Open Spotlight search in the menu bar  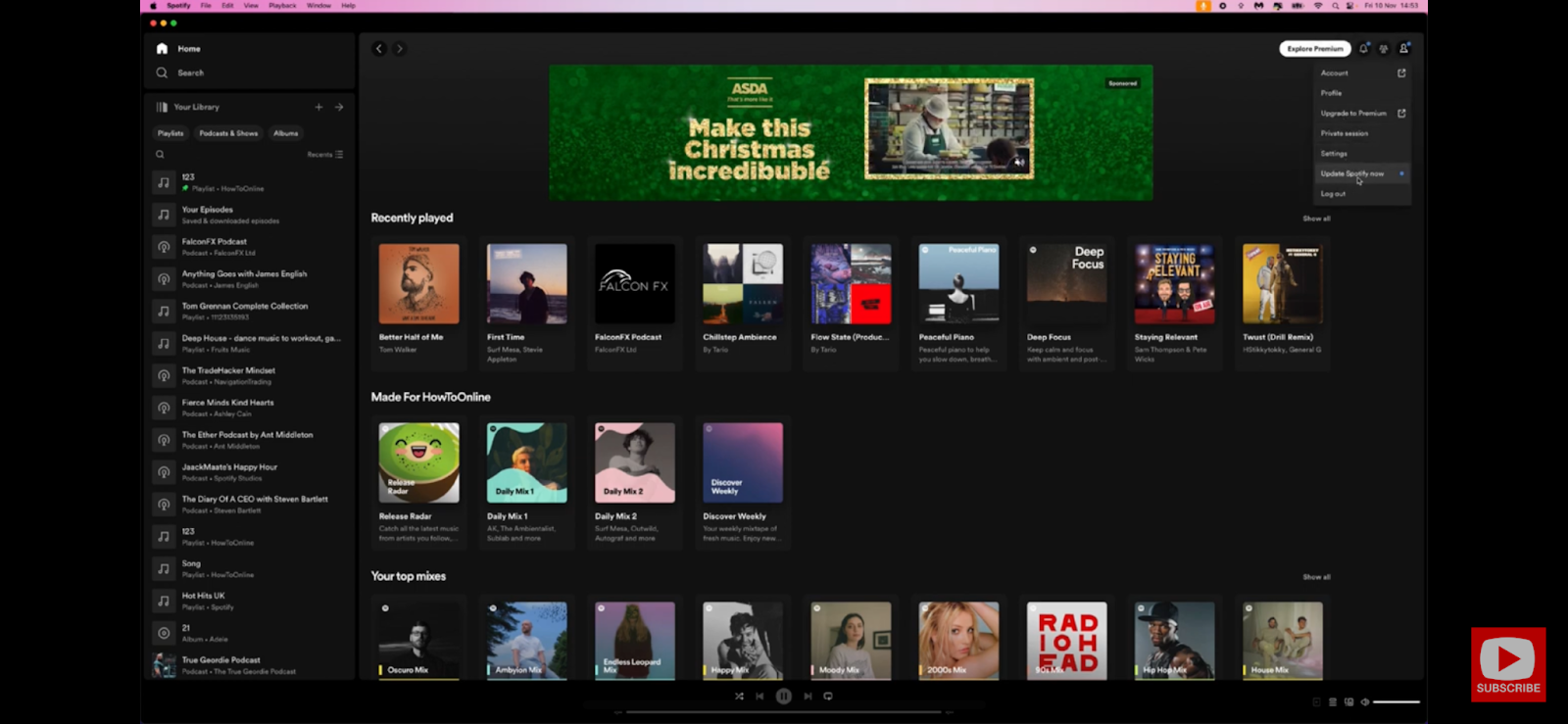click(1335, 6)
